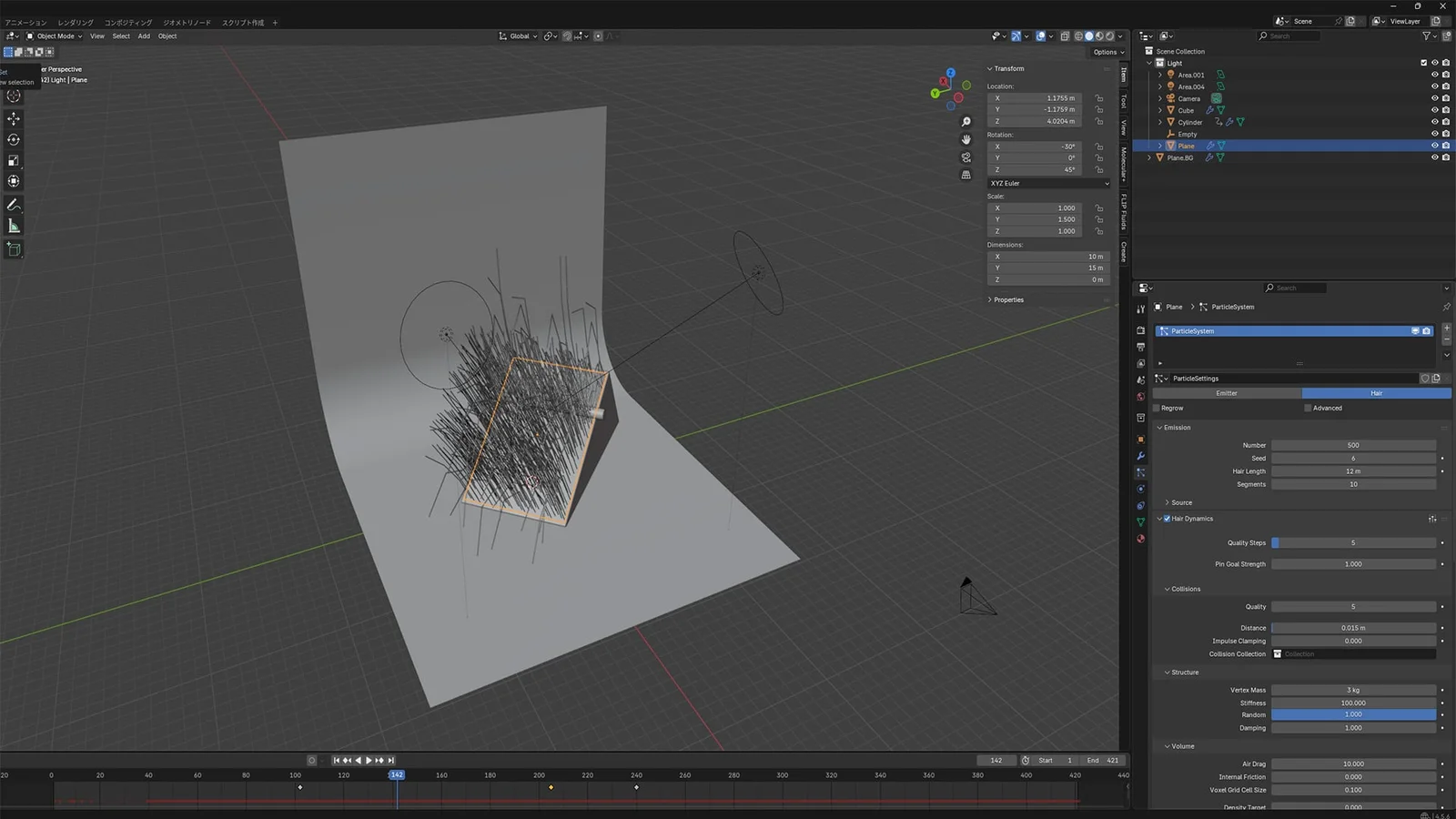Click the Annotate pencil tool
This screenshot has width=1456, height=819.
point(14,205)
